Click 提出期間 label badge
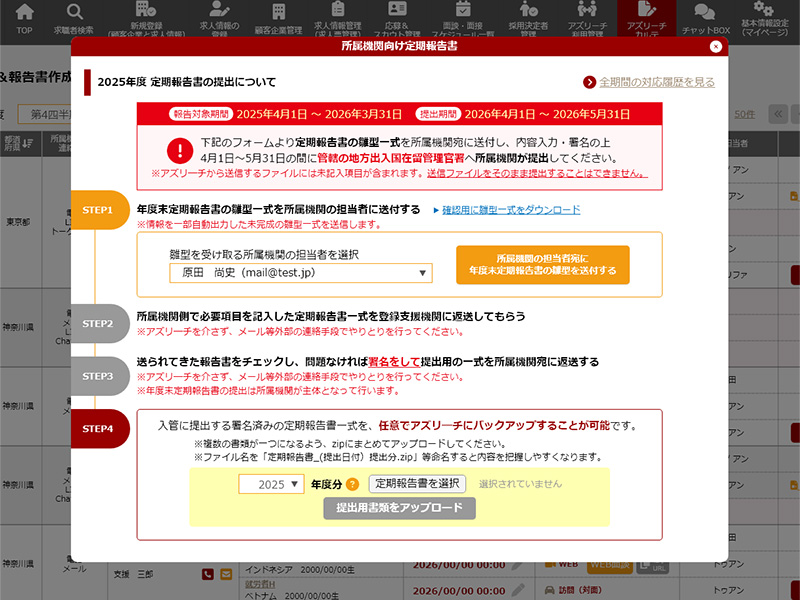Image resolution: width=800 pixels, height=600 pixels. [x=438, y=114]
